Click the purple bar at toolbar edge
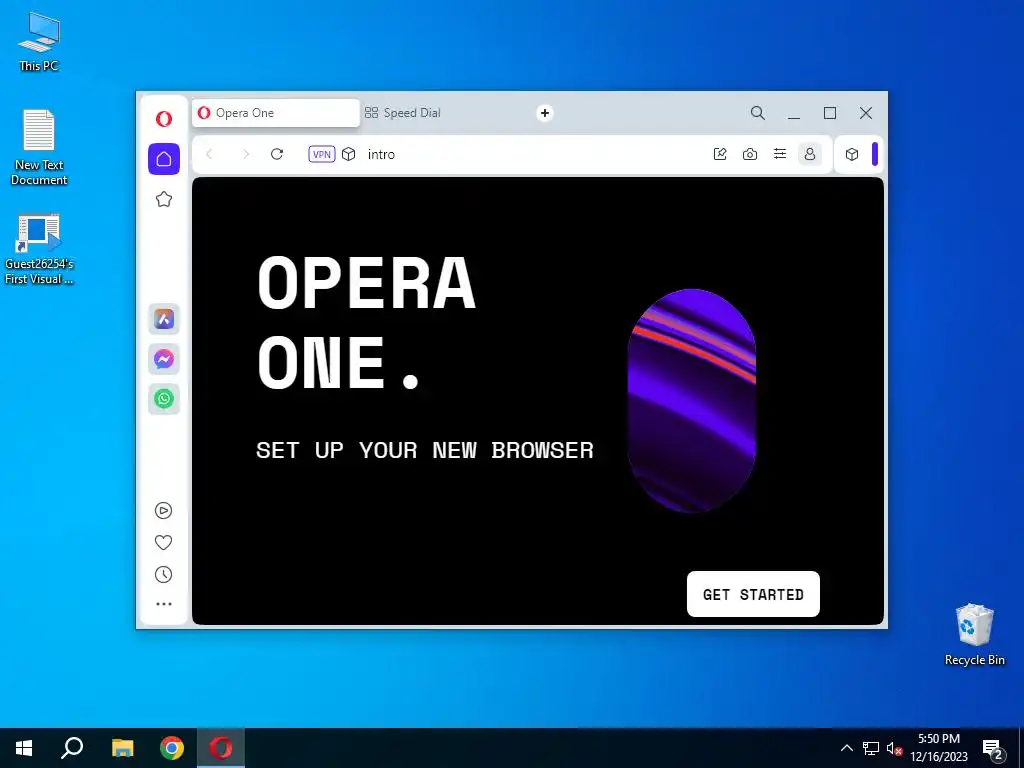 pyautogui.click(x=874, y=154)
